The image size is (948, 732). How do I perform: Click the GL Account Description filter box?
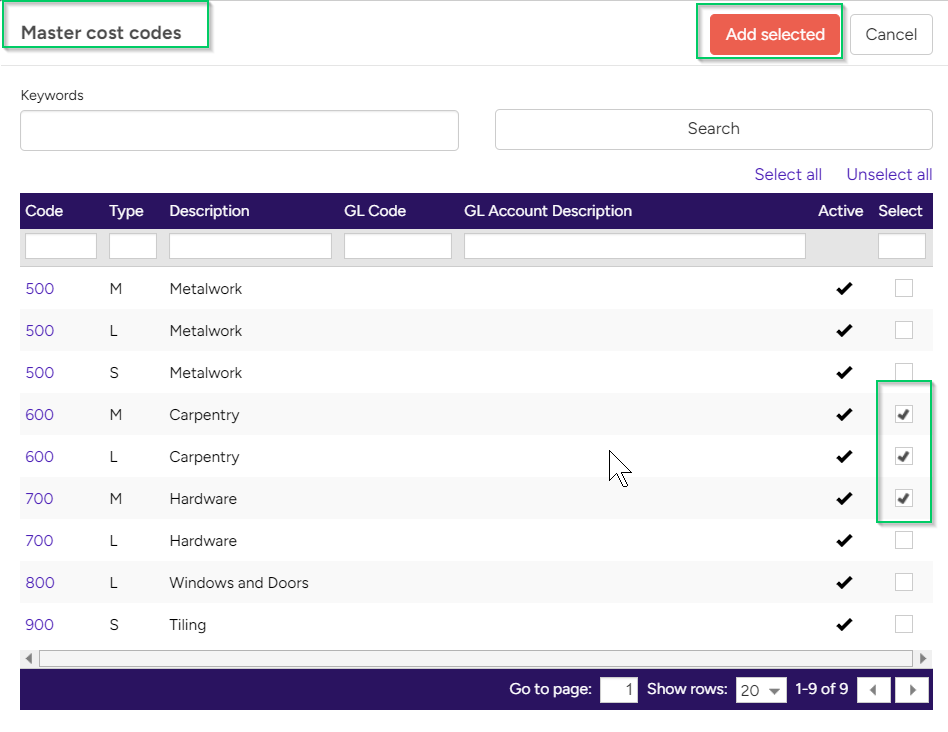pos(635,246)
